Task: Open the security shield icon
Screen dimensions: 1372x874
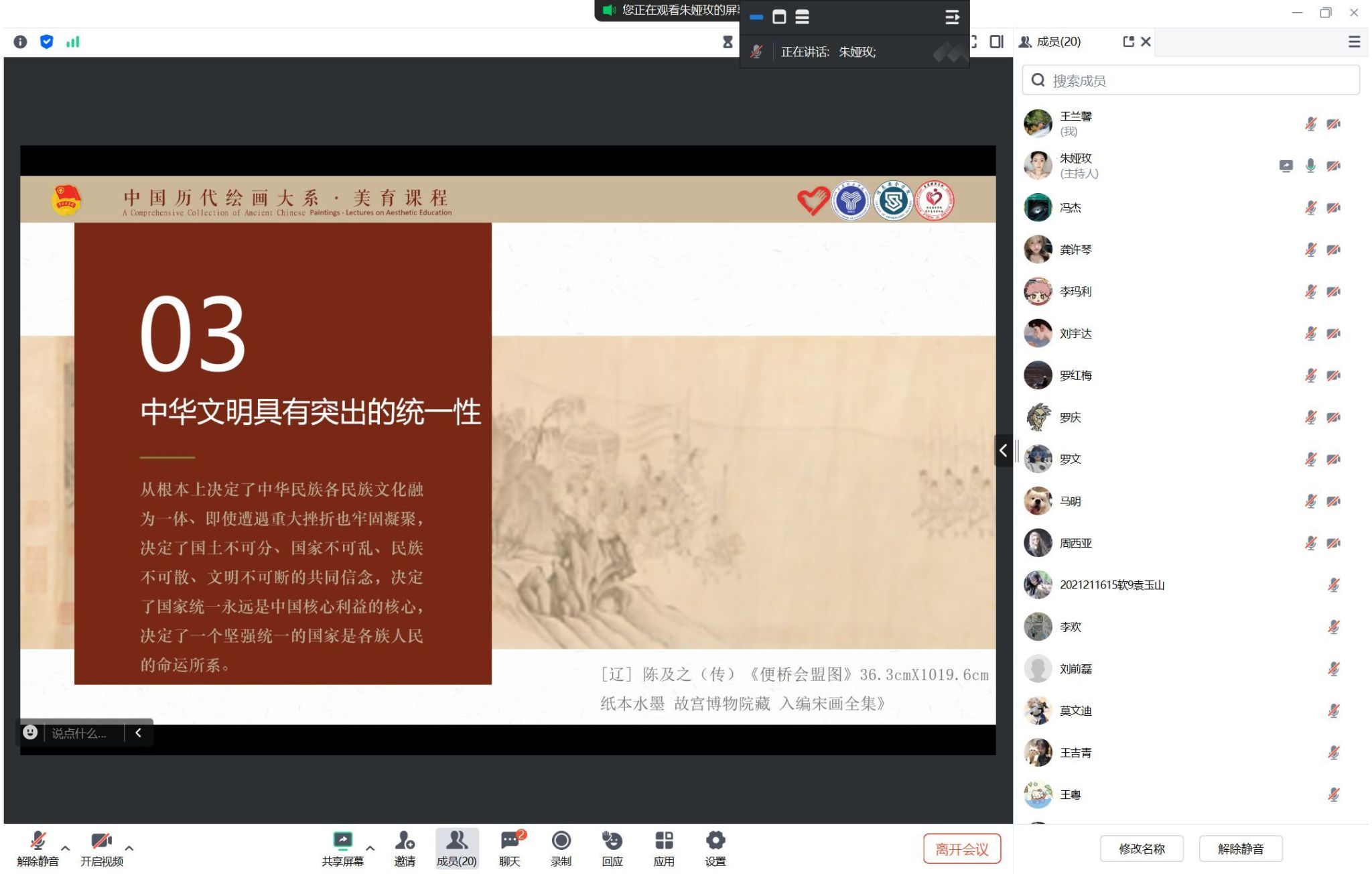Action: (x=46, y=42)
